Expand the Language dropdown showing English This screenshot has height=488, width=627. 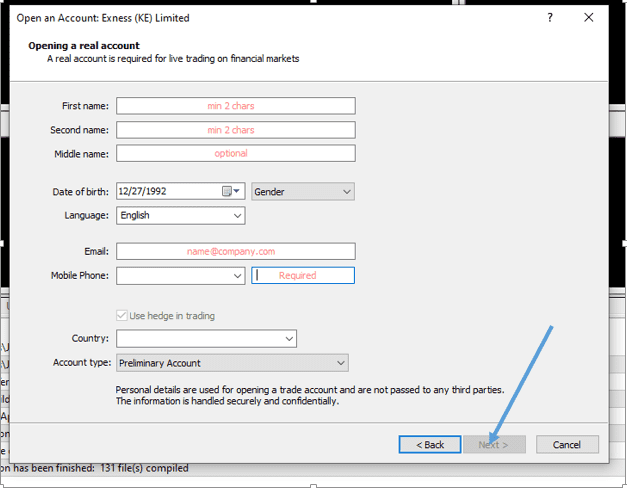pyautogui.click(x=181, y=215)
